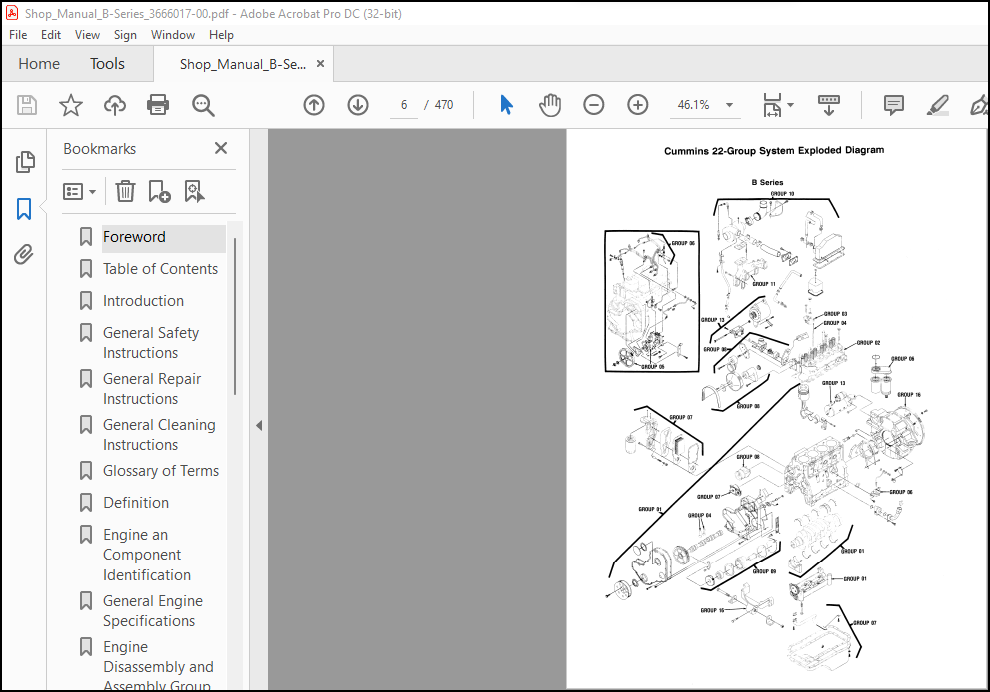Image resolution: width=990 pixels, height=692 pixels.
Task: Open the zoom level dropdown arrow
Action: click(729, 105)
